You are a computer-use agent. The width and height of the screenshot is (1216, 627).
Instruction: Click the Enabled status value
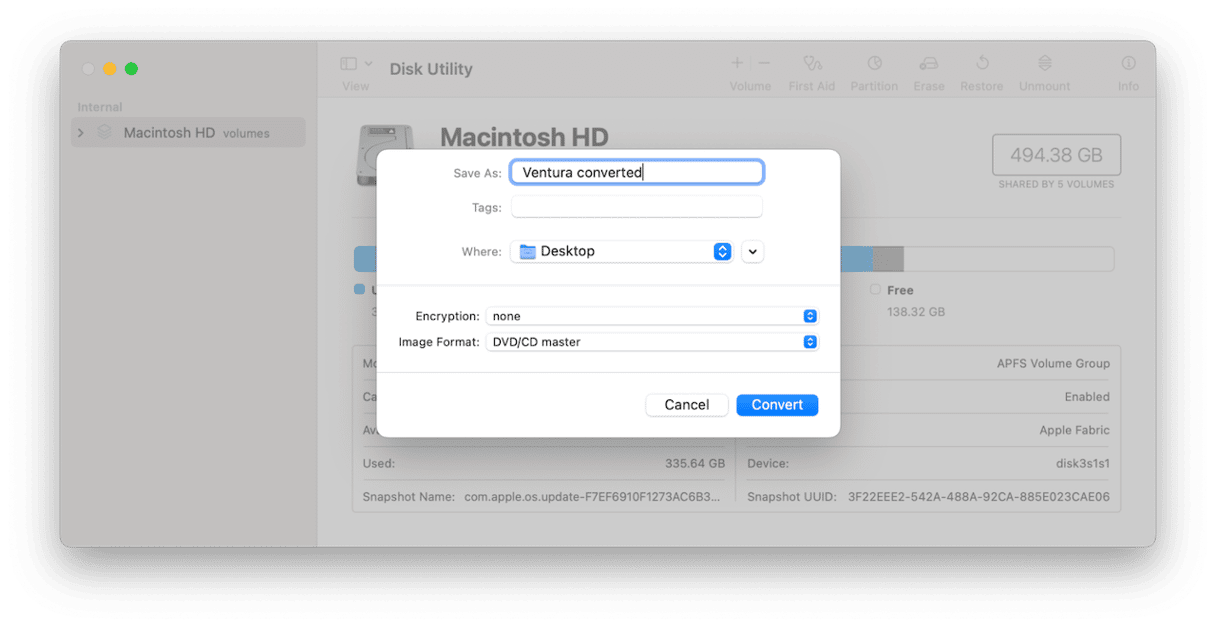[x=1087, y=397]
